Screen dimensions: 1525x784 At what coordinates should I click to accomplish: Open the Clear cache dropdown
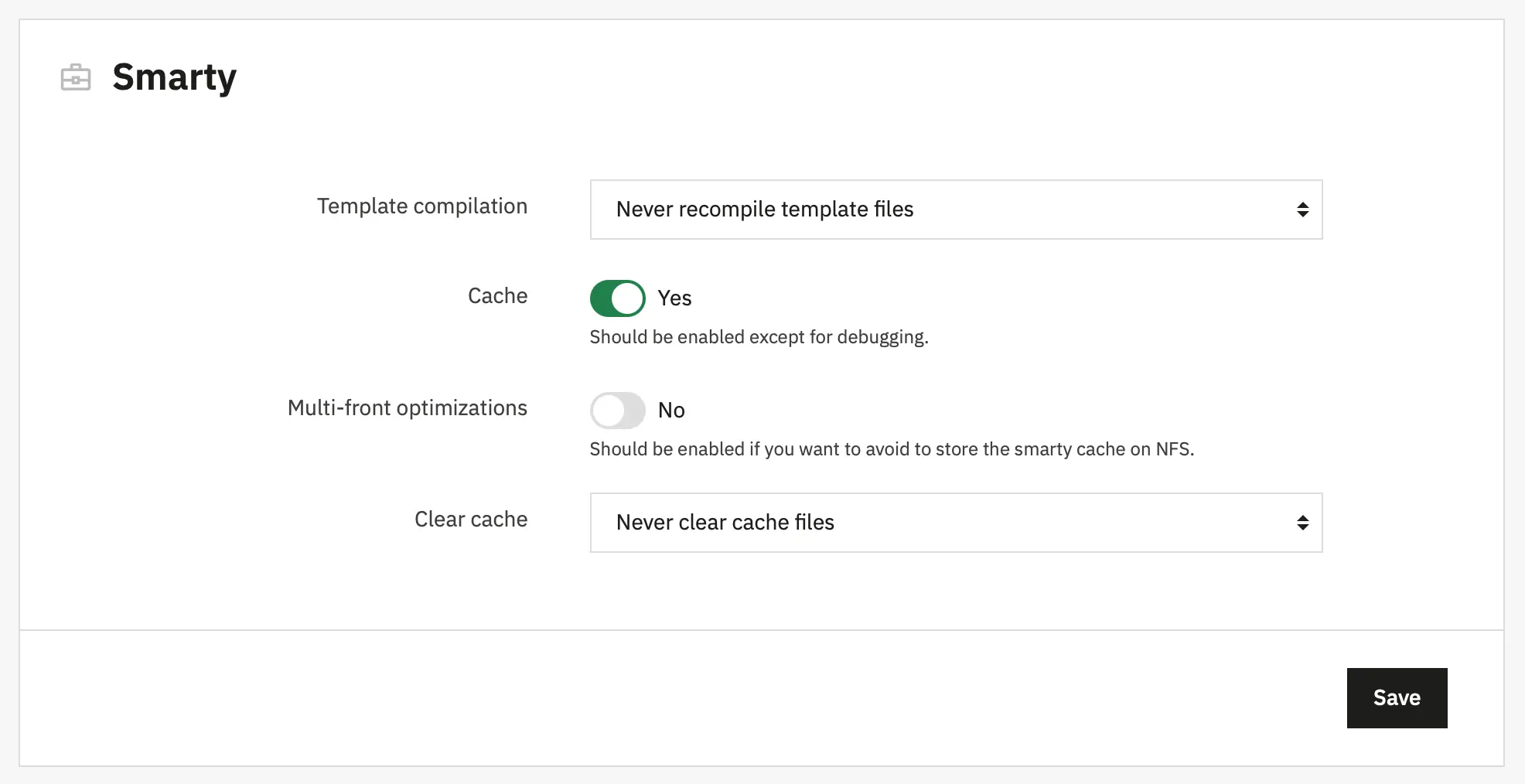[956, 523]
